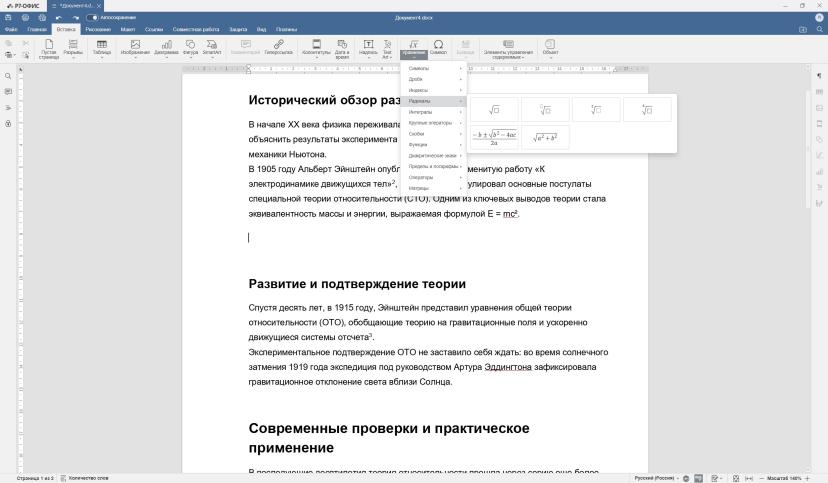Open track changes status bar icon

point(716,478)
